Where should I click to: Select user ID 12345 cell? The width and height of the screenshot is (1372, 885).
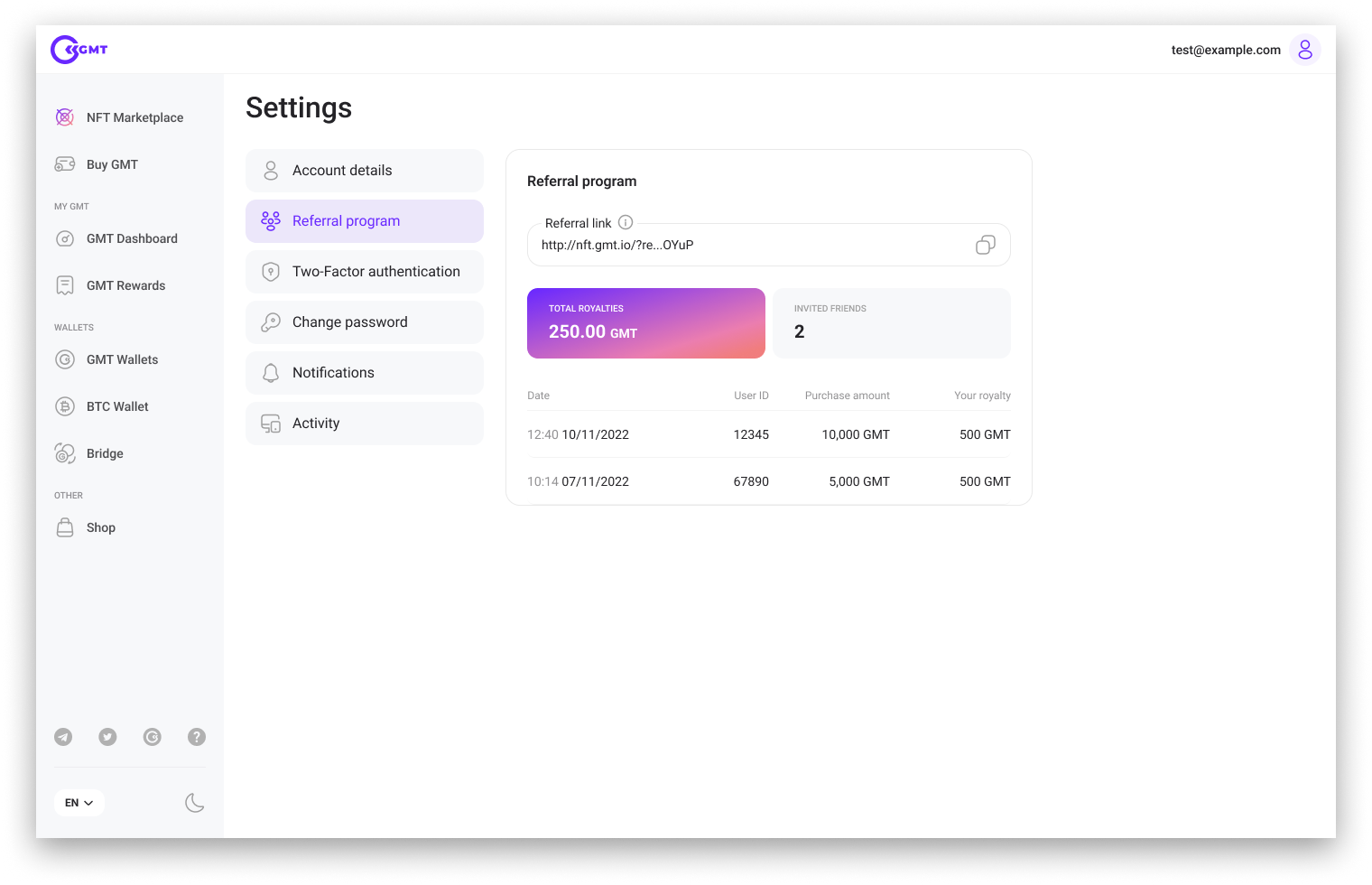click(x=751, y=434)
